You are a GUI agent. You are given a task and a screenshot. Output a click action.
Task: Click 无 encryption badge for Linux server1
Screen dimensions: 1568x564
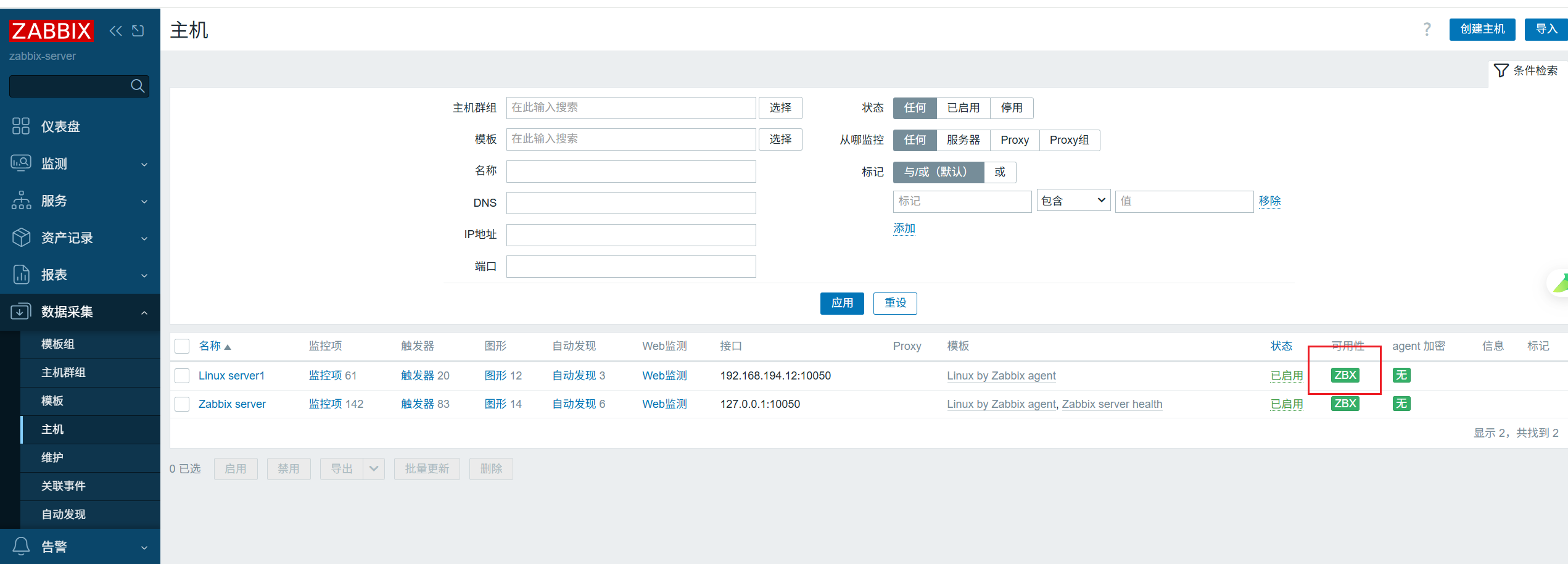tap(1401, 375)
